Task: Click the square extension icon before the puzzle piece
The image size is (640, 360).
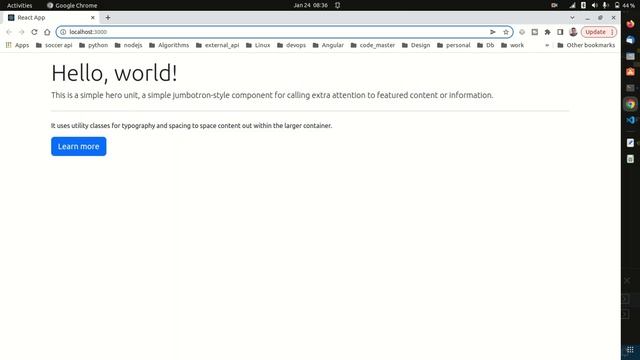Action: [535, 32]
